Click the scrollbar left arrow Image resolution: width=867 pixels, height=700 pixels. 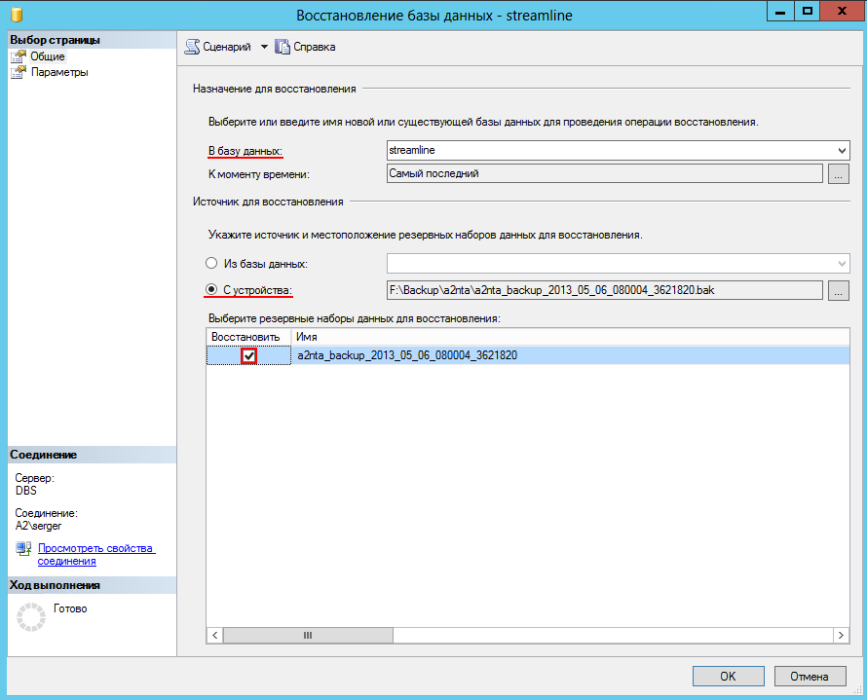[x=215, y=635]
